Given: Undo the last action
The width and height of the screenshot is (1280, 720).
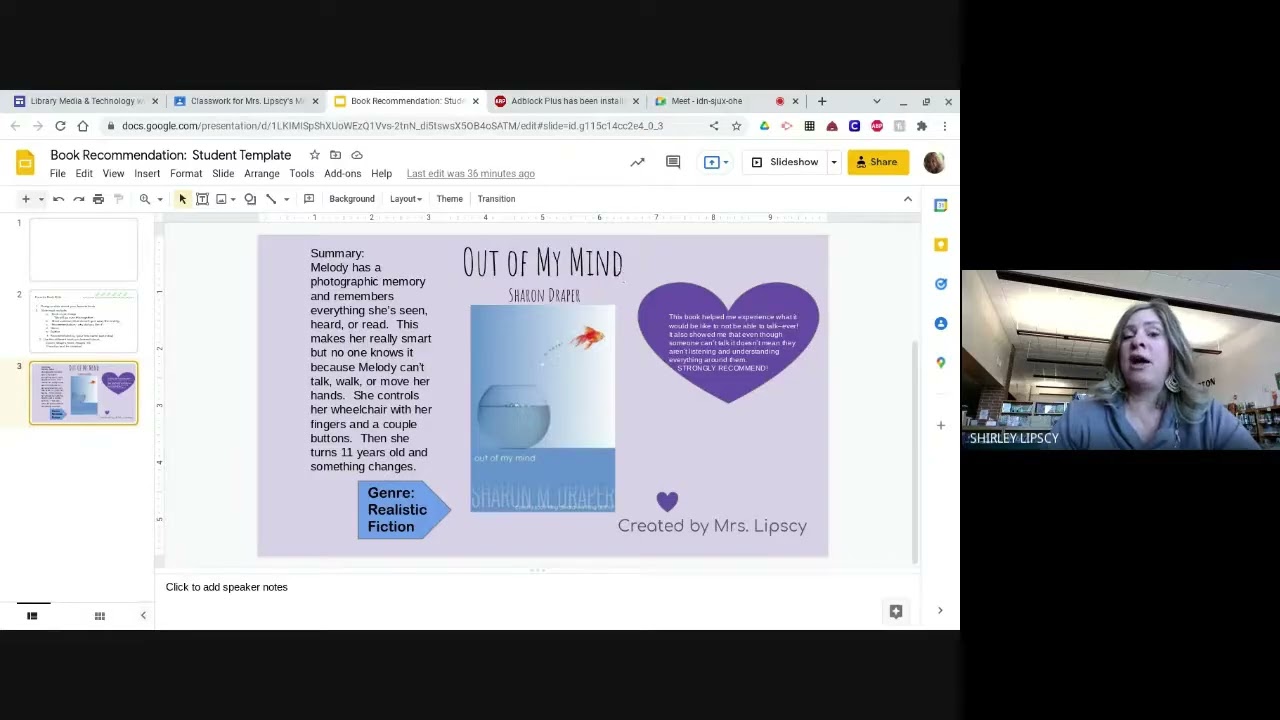Looking at the screenshot, I should (x=59, y=199).
